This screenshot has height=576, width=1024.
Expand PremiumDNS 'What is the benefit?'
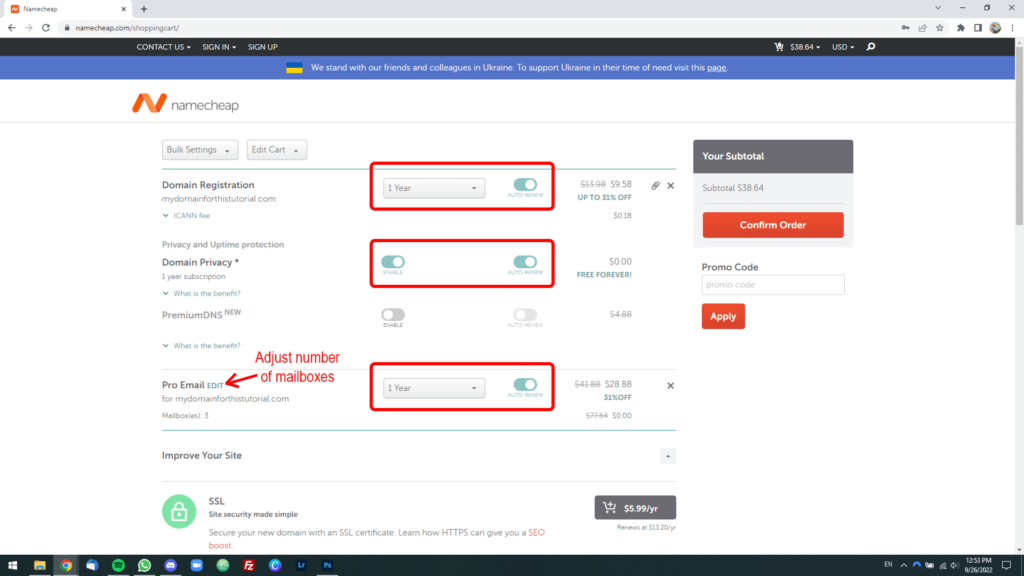[x=201, y=345]
